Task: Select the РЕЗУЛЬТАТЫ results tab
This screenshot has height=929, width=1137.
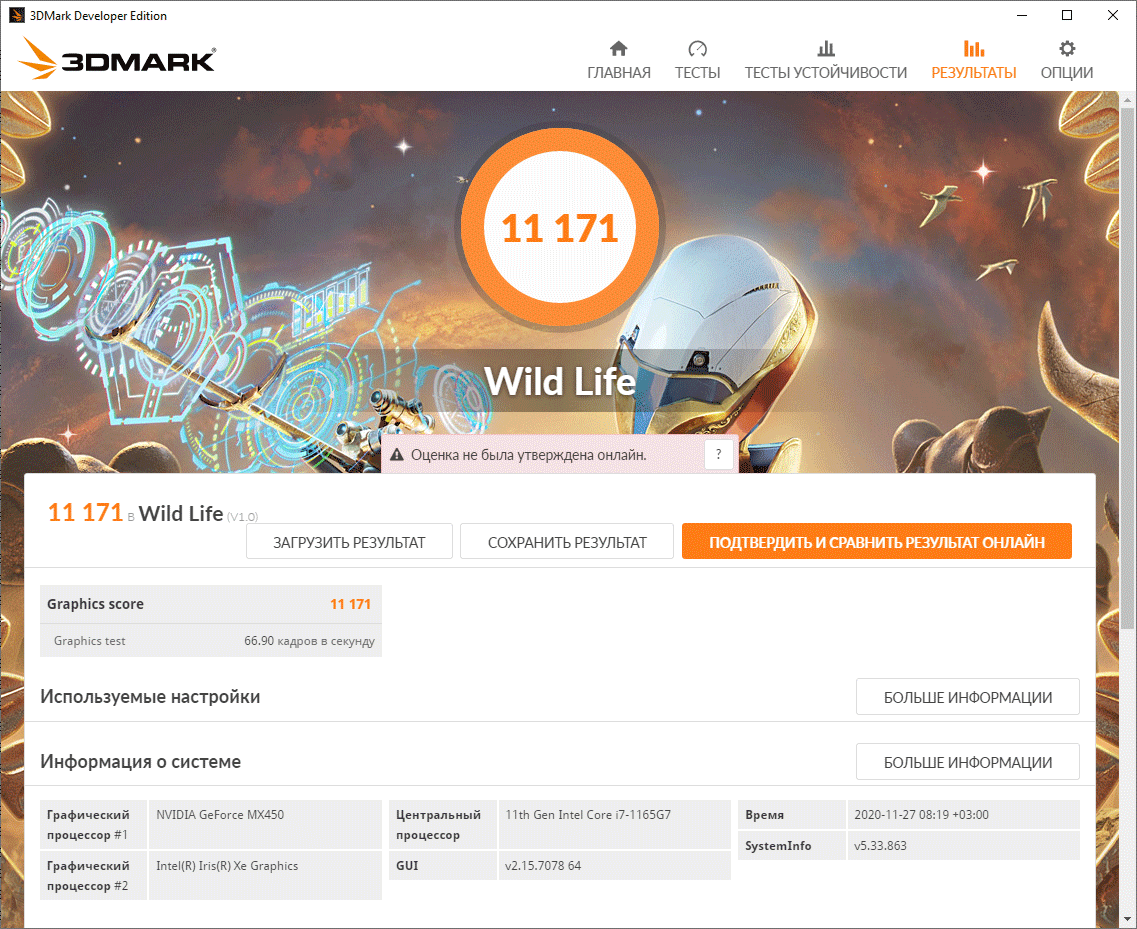Action: 973,60
